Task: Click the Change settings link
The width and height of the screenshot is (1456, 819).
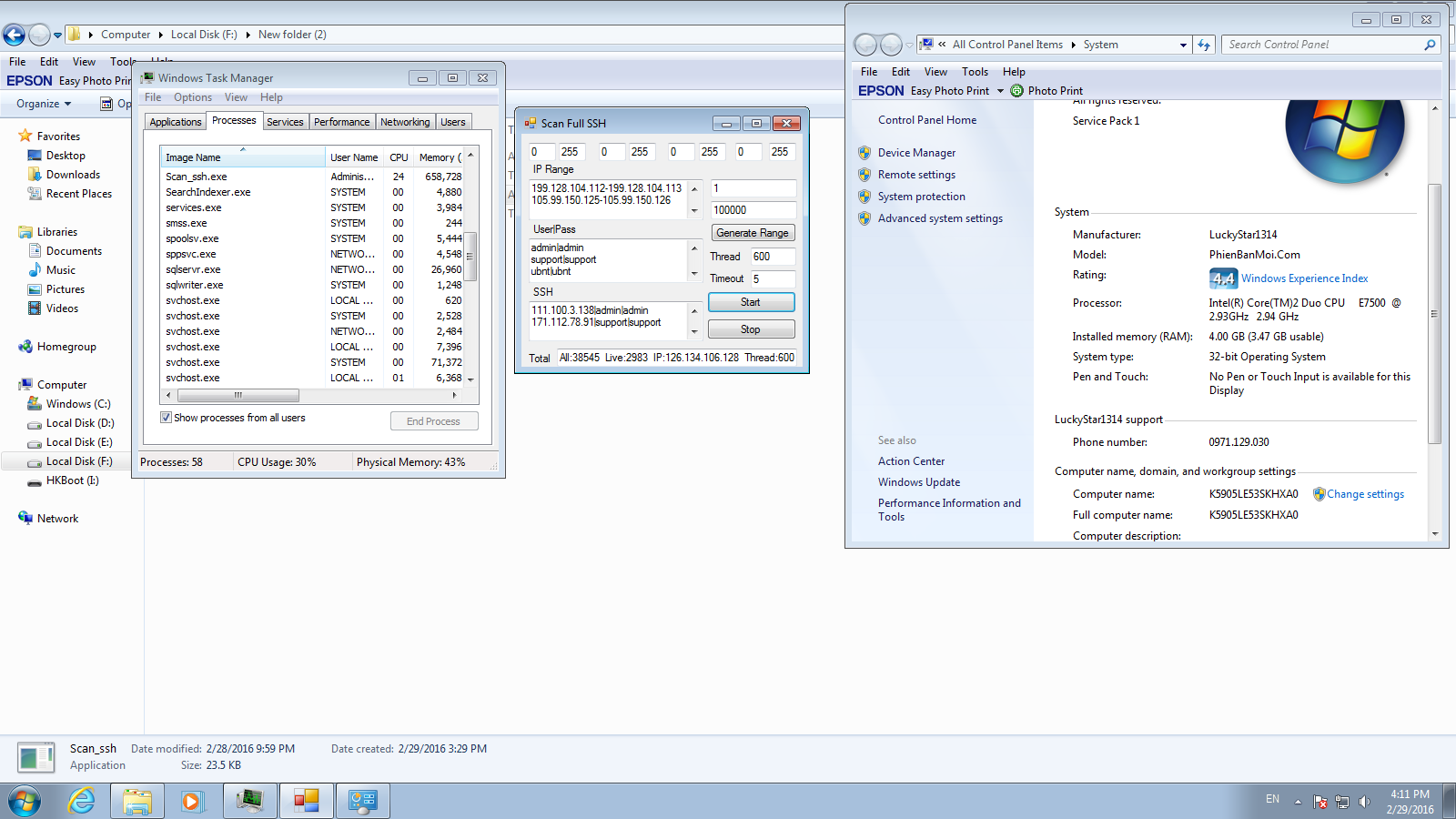Action: [1365, 494]
